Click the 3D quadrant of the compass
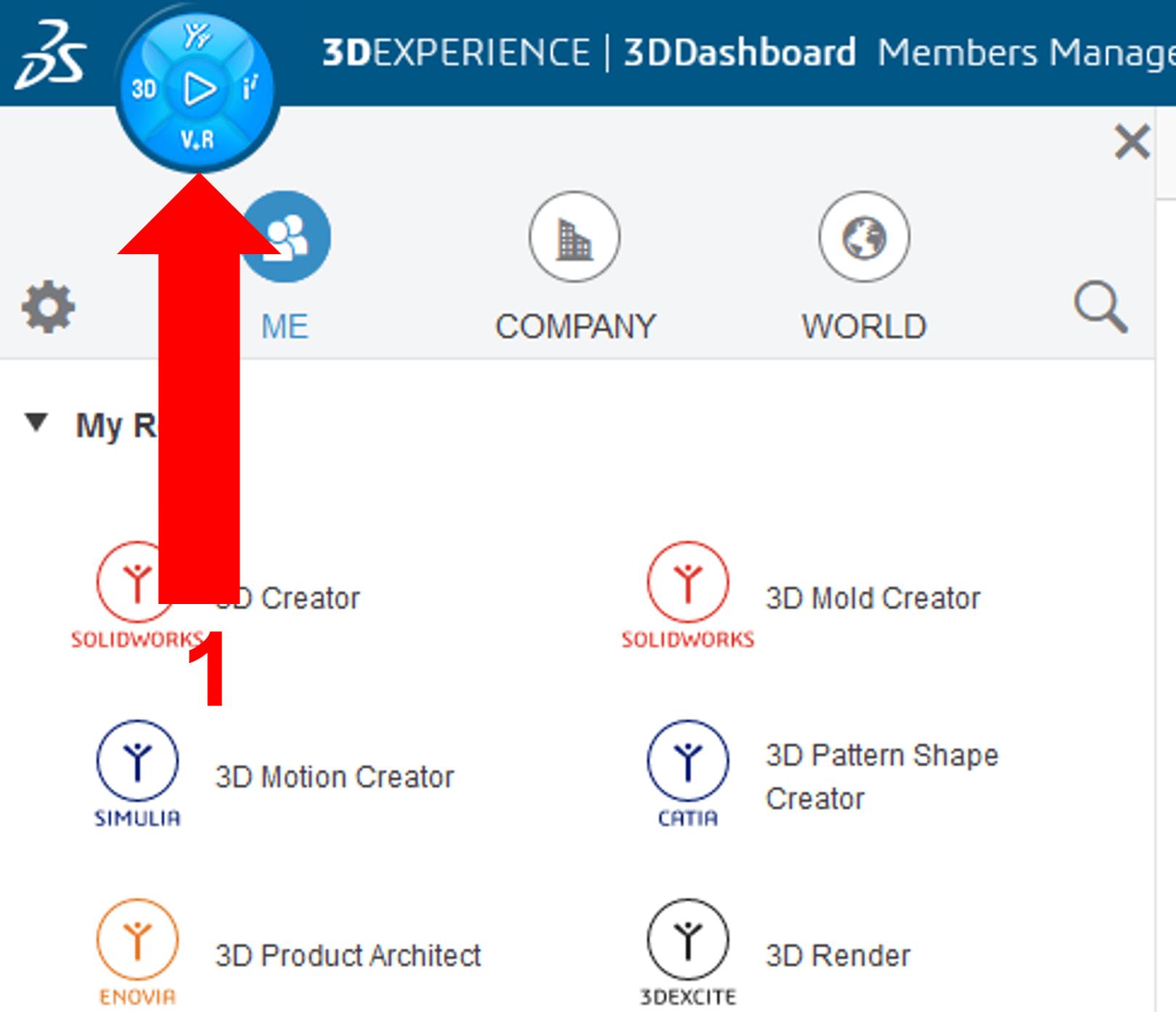Viewport: 1176px width, 1012px height. pyautogui.click(x=144, y=89)
